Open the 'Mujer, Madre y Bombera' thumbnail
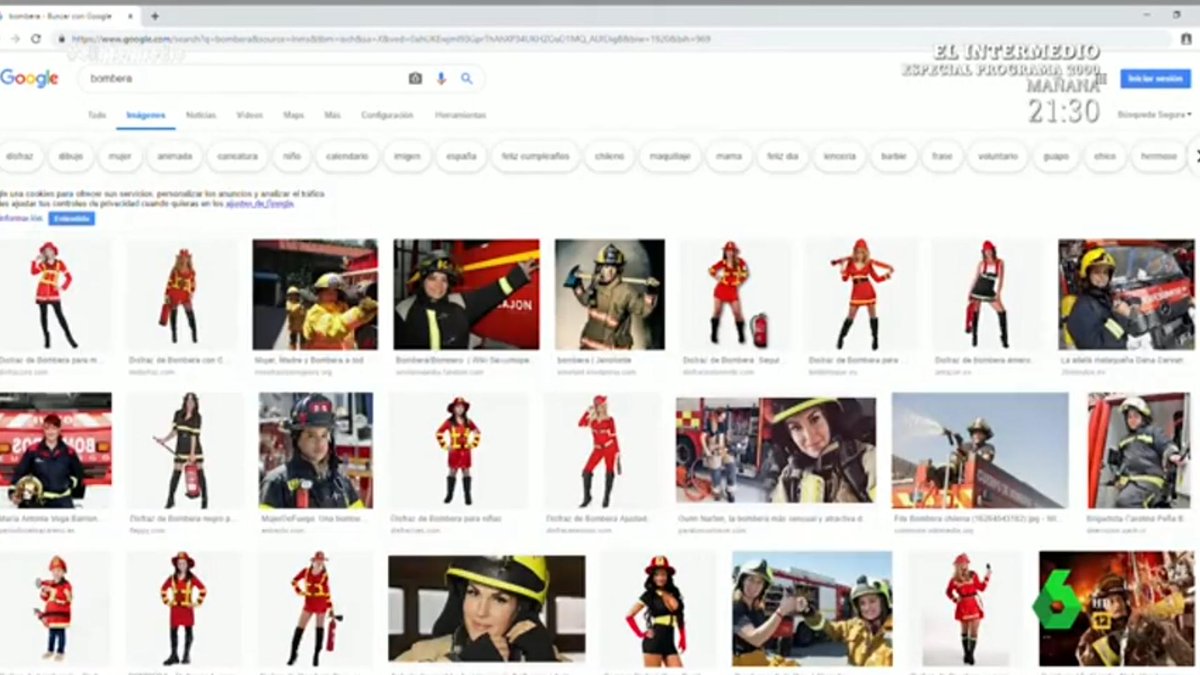This screenshot has width=1200, height=675. [x=315, y=294]
